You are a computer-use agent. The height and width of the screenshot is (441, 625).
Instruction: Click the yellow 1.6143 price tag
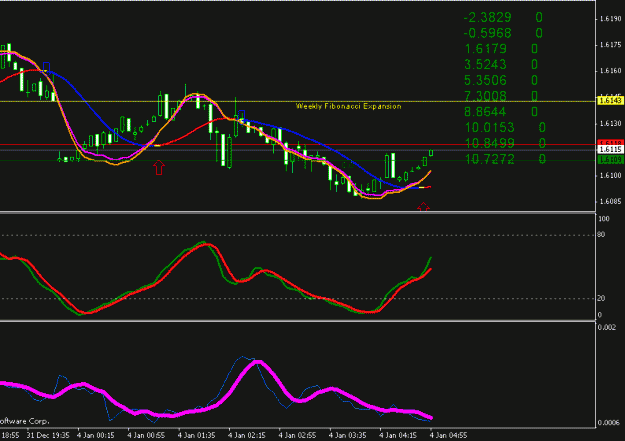tap(610, 100)
